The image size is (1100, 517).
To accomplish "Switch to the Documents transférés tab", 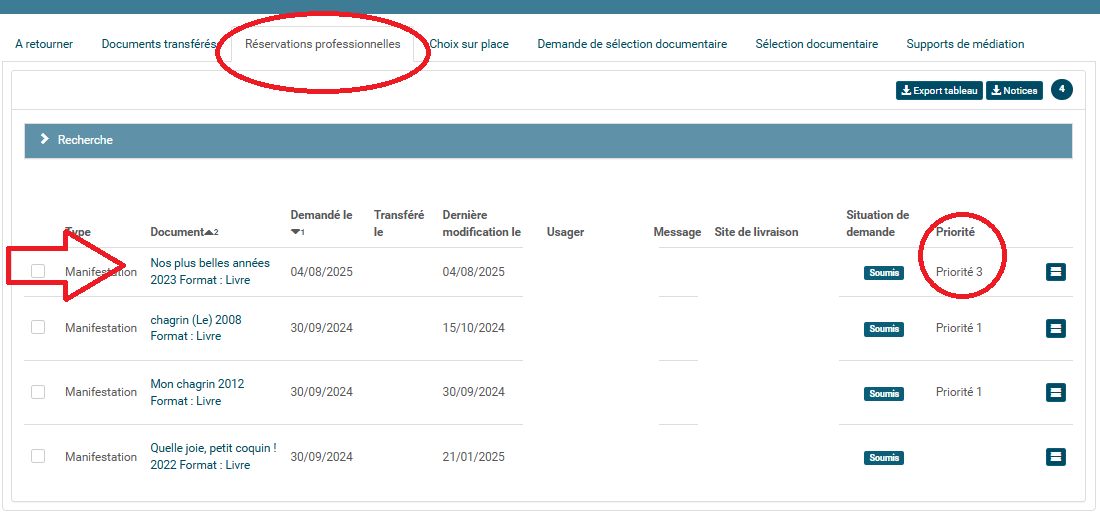I will [x=158, y=44].
